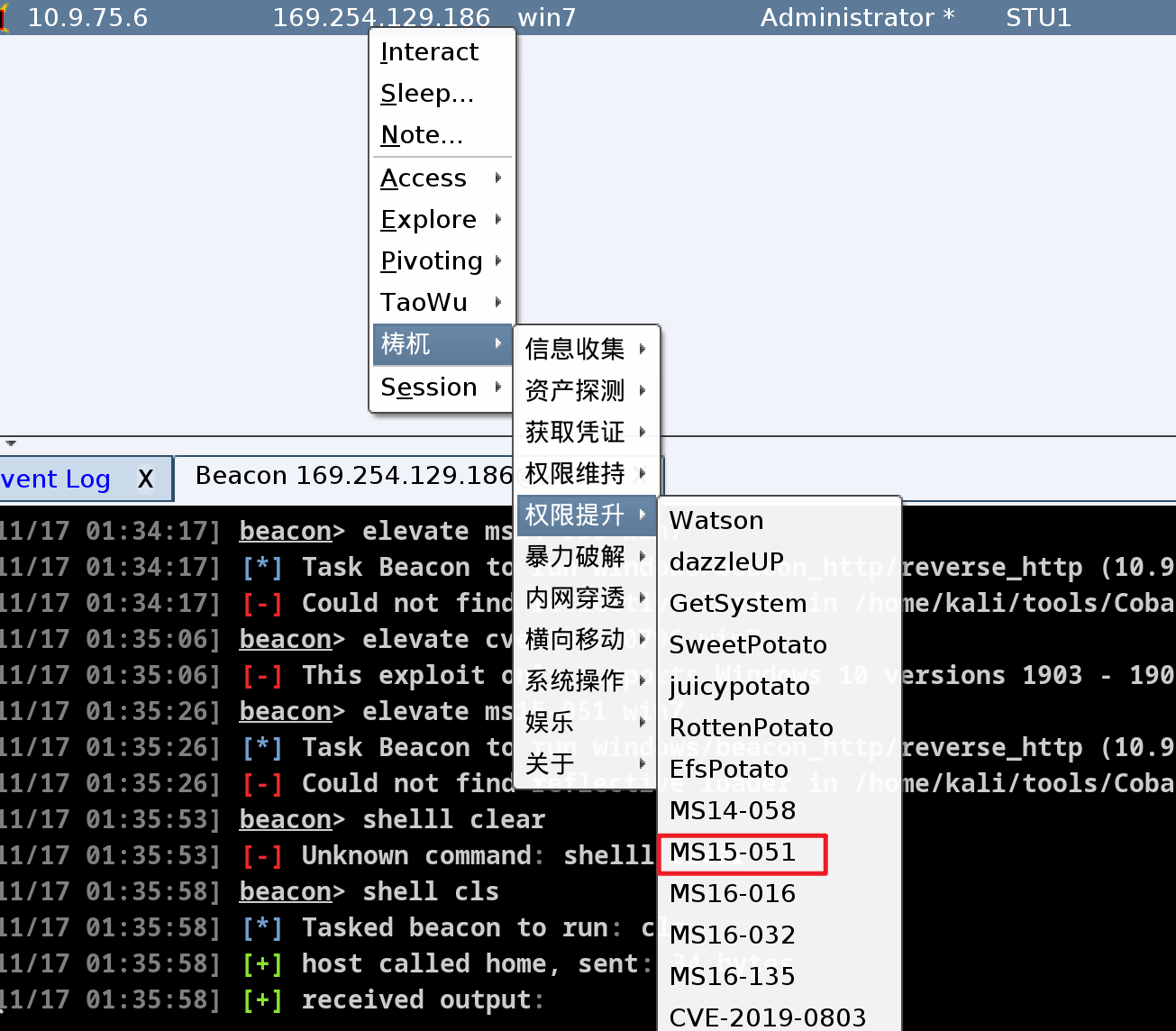Viewport: 1176px width, 1031px height.
Task: Open the 资产探测 submenu
Action: pos(587,390)
